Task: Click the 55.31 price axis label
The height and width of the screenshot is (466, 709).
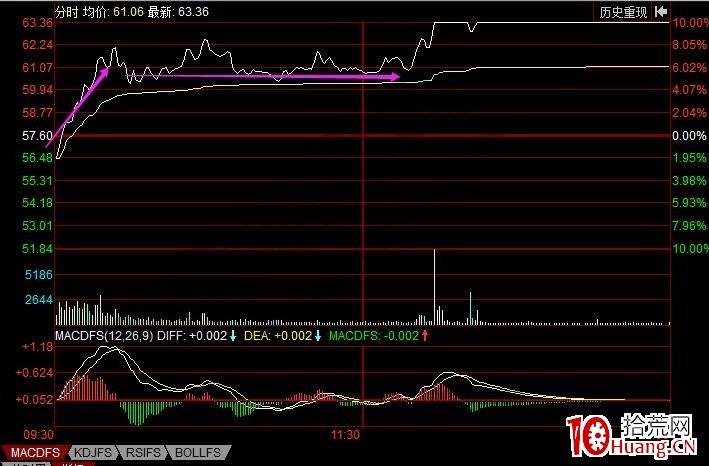Action: click(x=38, y=181)
